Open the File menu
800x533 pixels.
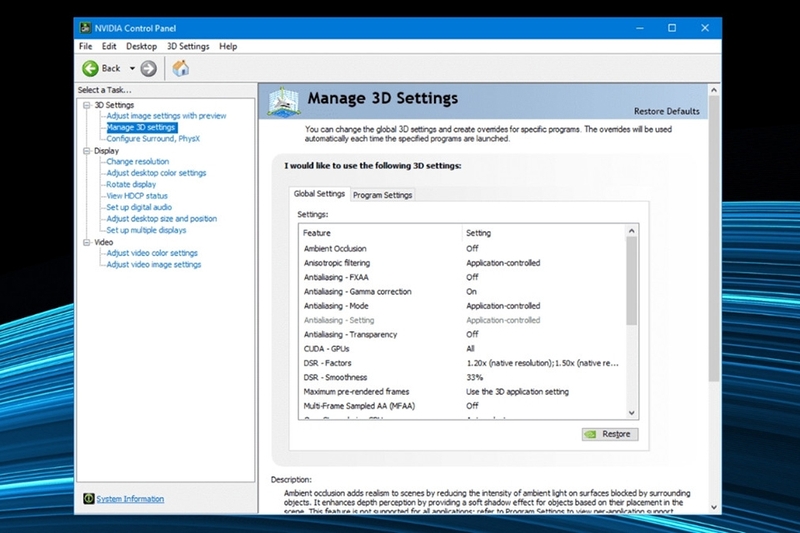[86, 46]
